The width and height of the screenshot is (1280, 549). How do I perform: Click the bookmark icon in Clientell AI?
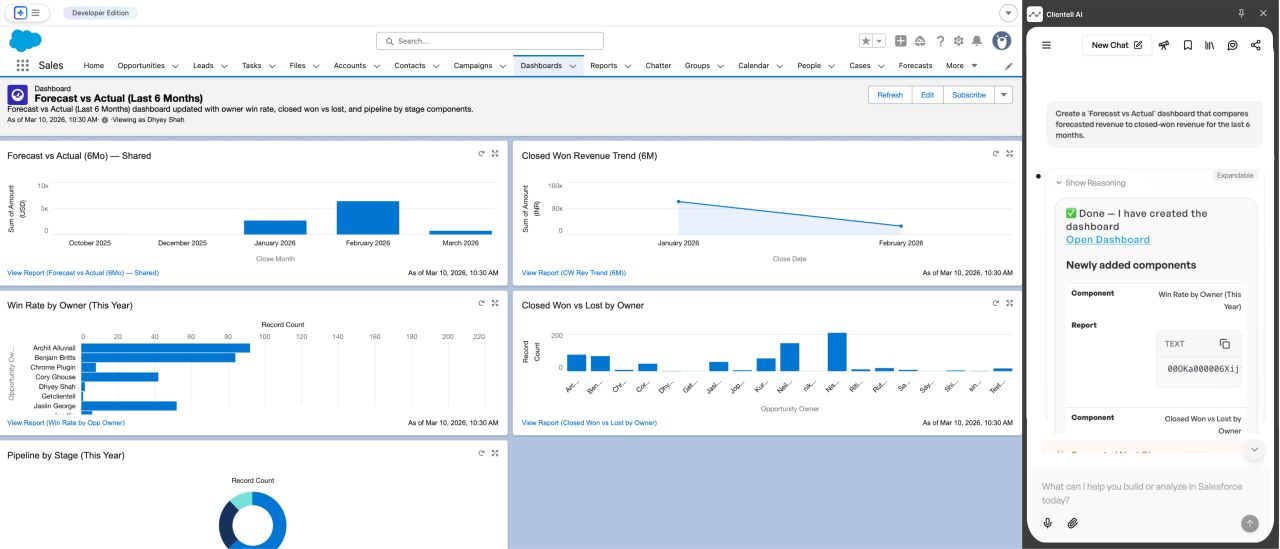coord(1187,45)
